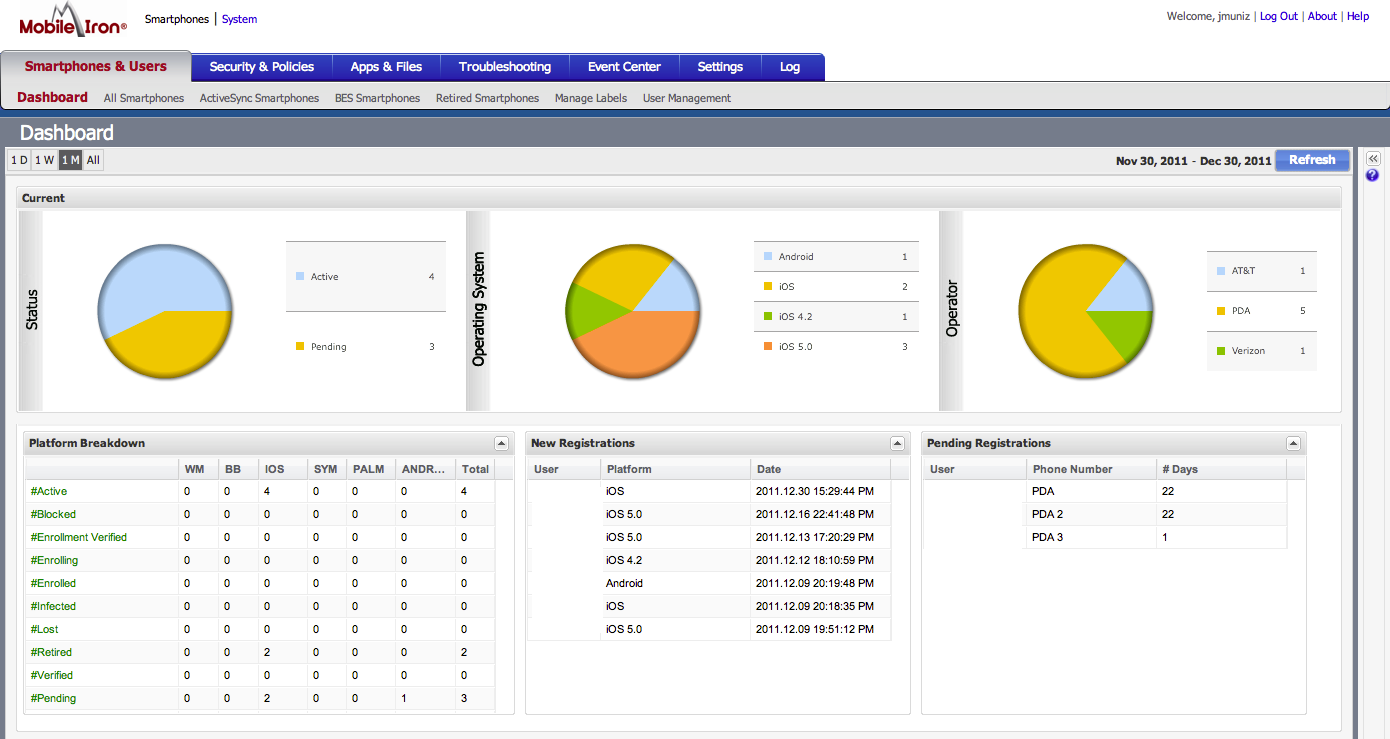The image size is (1390, 739).
Task: Collapse the Pending Registrations panel
Action: 1293,443
